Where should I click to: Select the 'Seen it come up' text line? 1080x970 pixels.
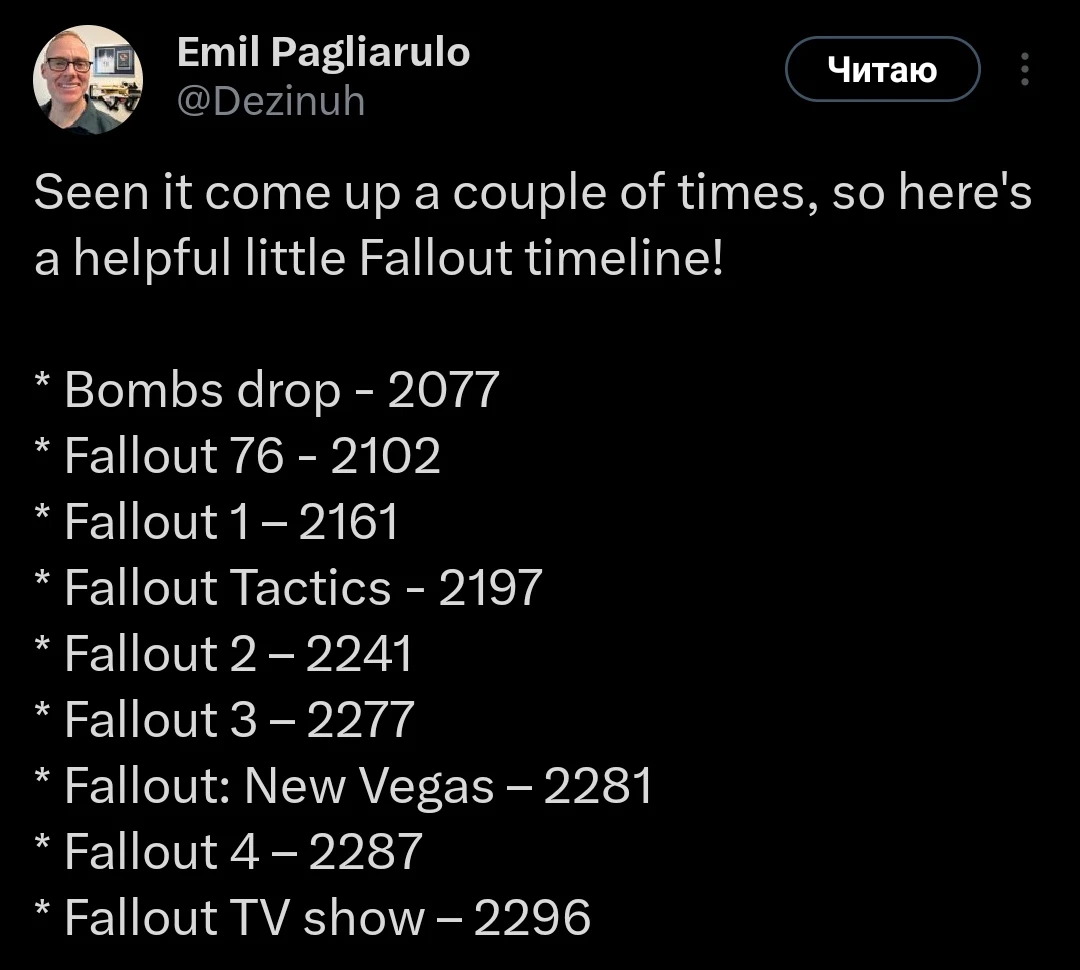532,192
